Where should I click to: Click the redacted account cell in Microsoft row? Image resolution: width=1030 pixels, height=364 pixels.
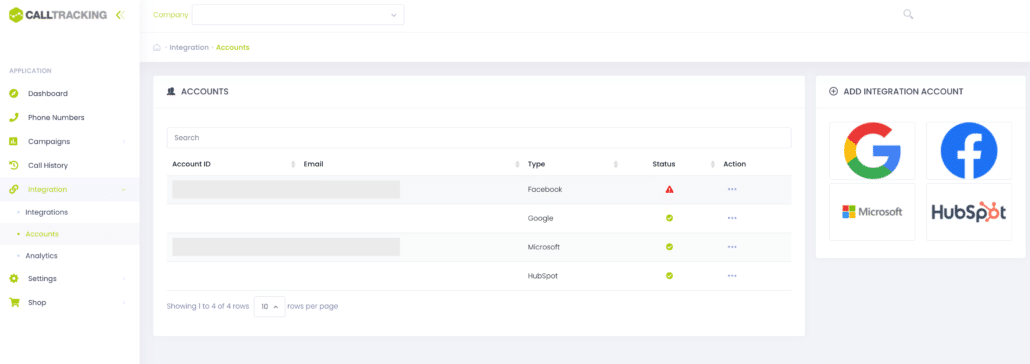(x=286, y=247)
